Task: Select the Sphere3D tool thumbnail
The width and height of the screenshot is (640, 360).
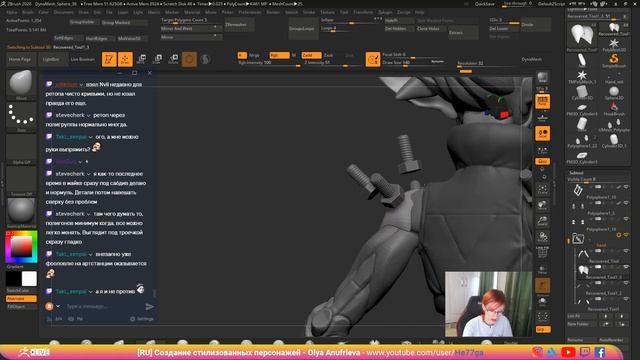Action: coord(613,93)
